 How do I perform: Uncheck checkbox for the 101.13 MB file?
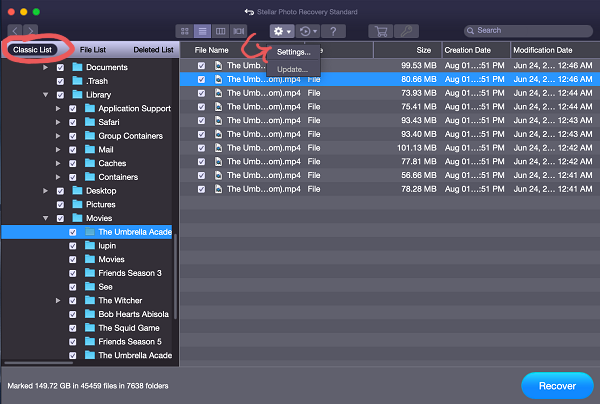(201, 148)
